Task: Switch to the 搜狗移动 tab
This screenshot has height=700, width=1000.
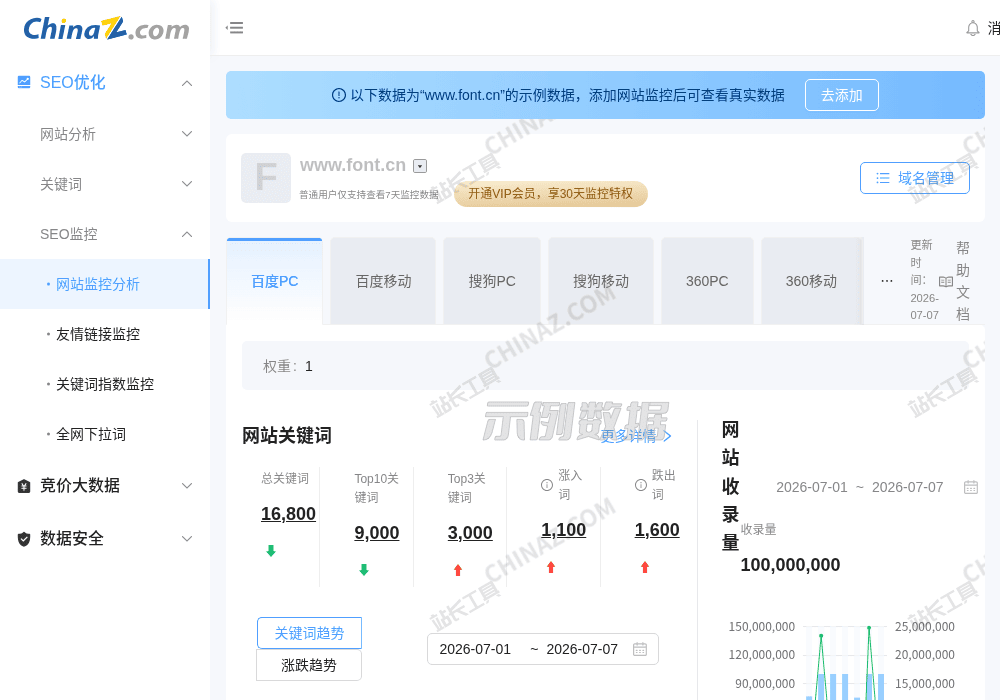Action: [601, 281]
